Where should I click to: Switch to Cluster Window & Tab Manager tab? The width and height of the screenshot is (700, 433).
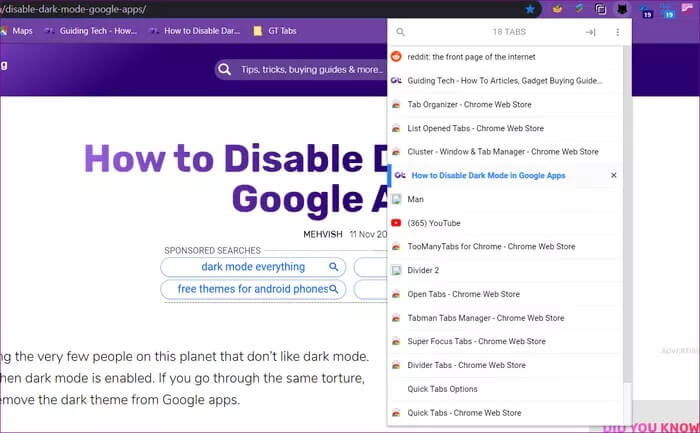(x=505, y=152)
